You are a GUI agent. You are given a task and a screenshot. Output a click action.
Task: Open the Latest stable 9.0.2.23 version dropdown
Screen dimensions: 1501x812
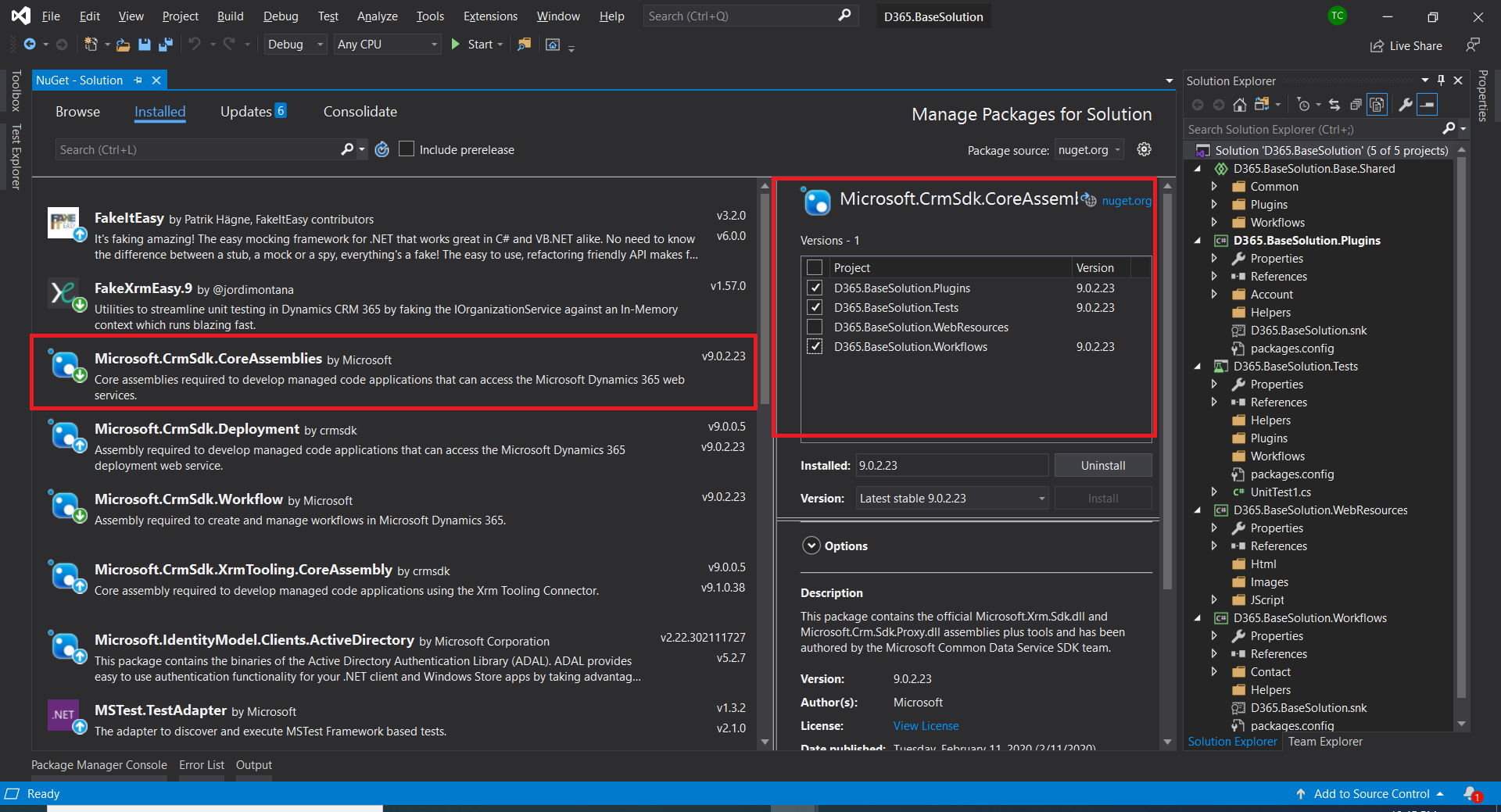click(x=951, y=498)
